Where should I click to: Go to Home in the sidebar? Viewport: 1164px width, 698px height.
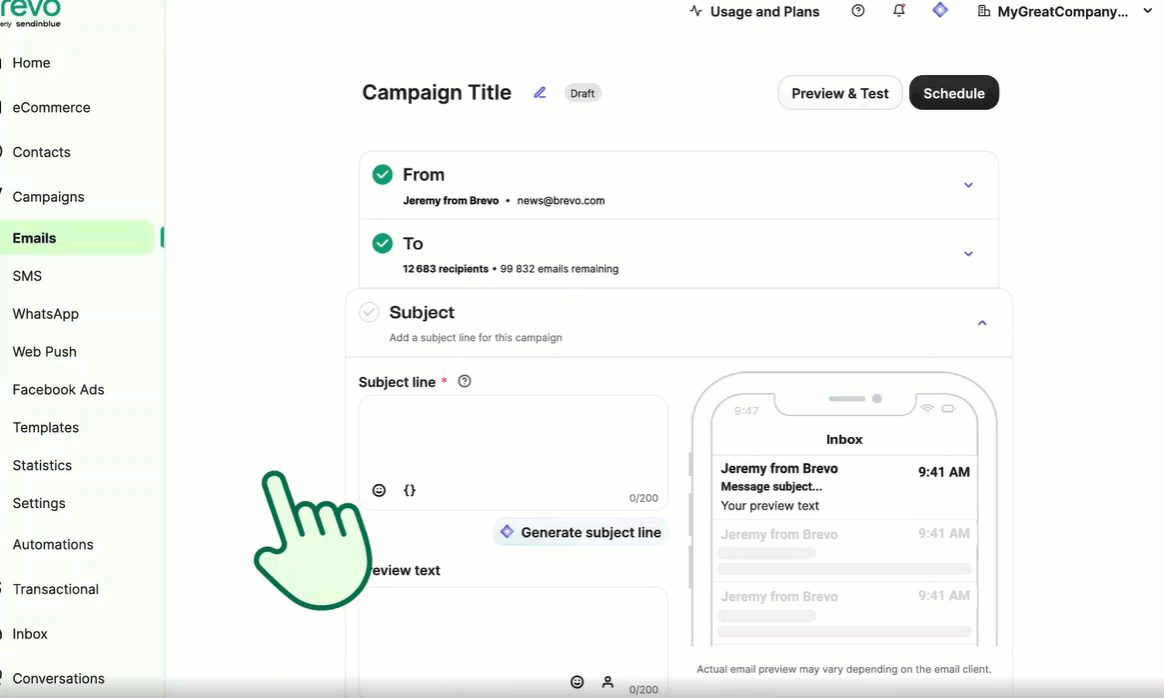point(31,63)
